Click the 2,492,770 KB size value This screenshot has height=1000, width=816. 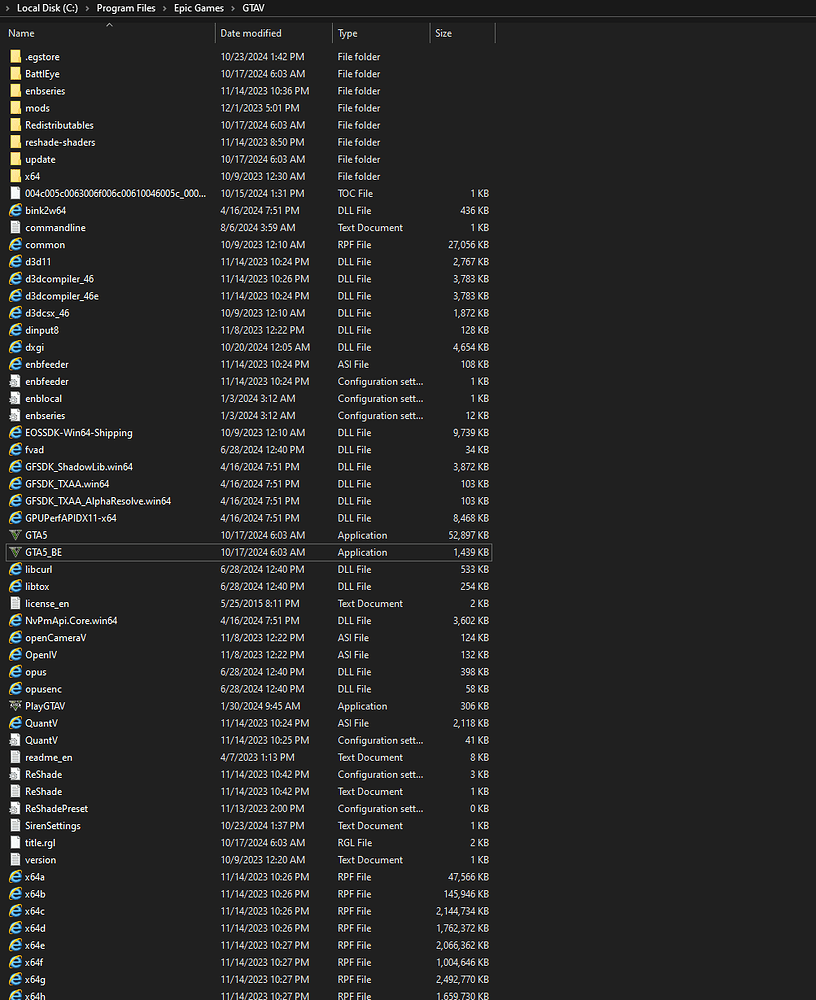click(x=463, y=979)
